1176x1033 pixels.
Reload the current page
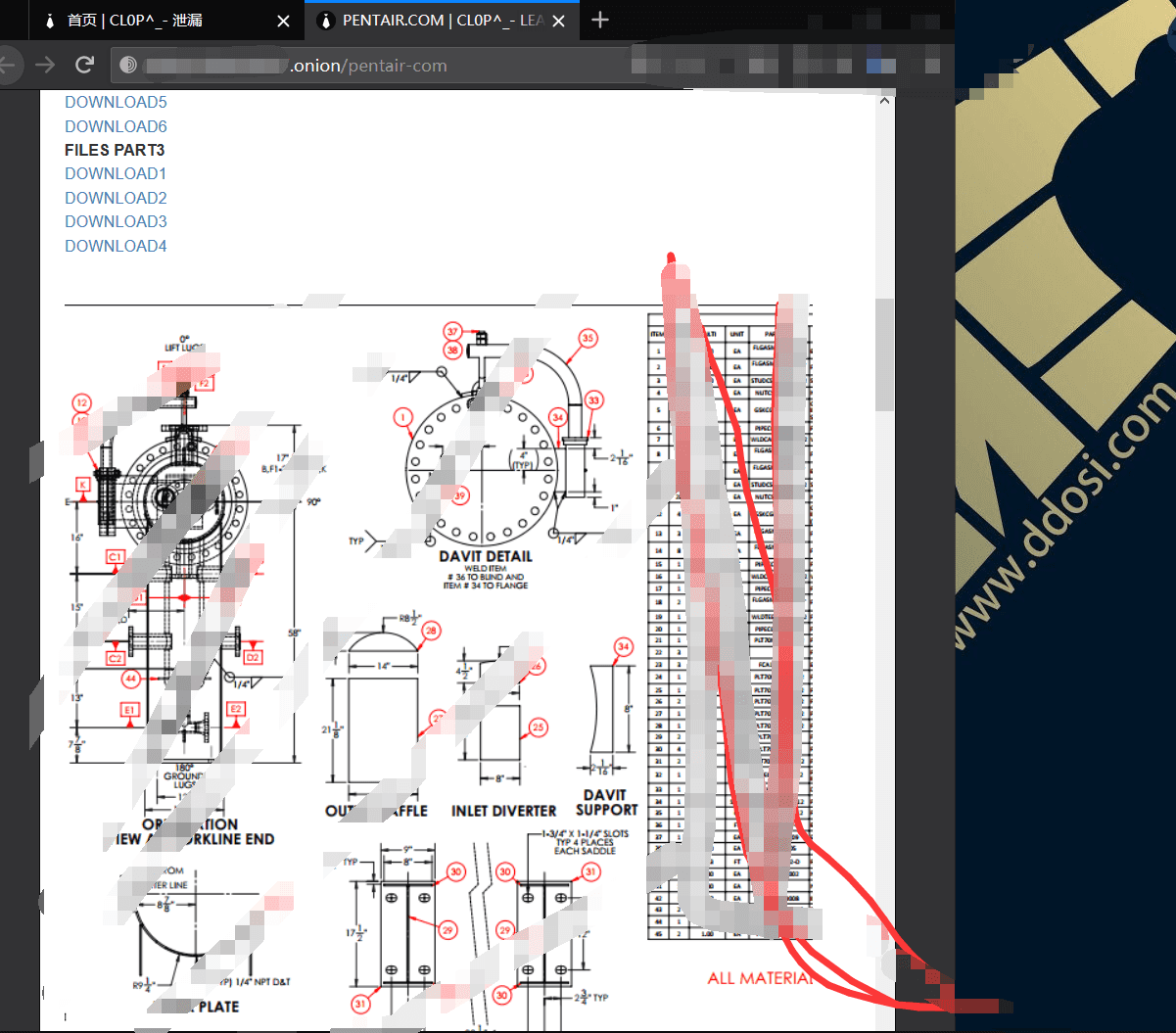coord(84,65)
